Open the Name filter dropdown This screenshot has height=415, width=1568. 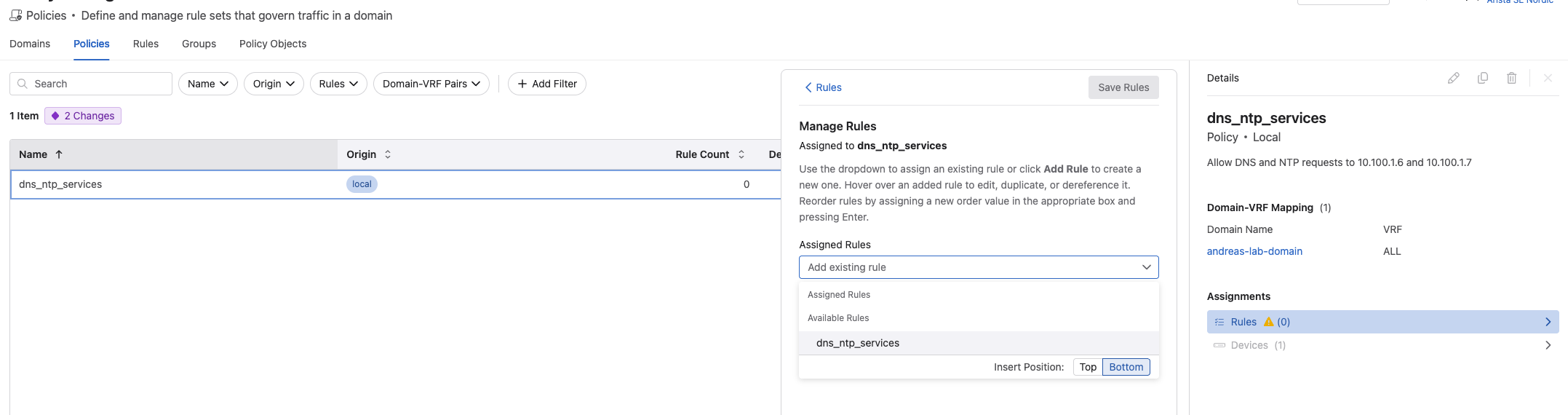coord(208,84)
